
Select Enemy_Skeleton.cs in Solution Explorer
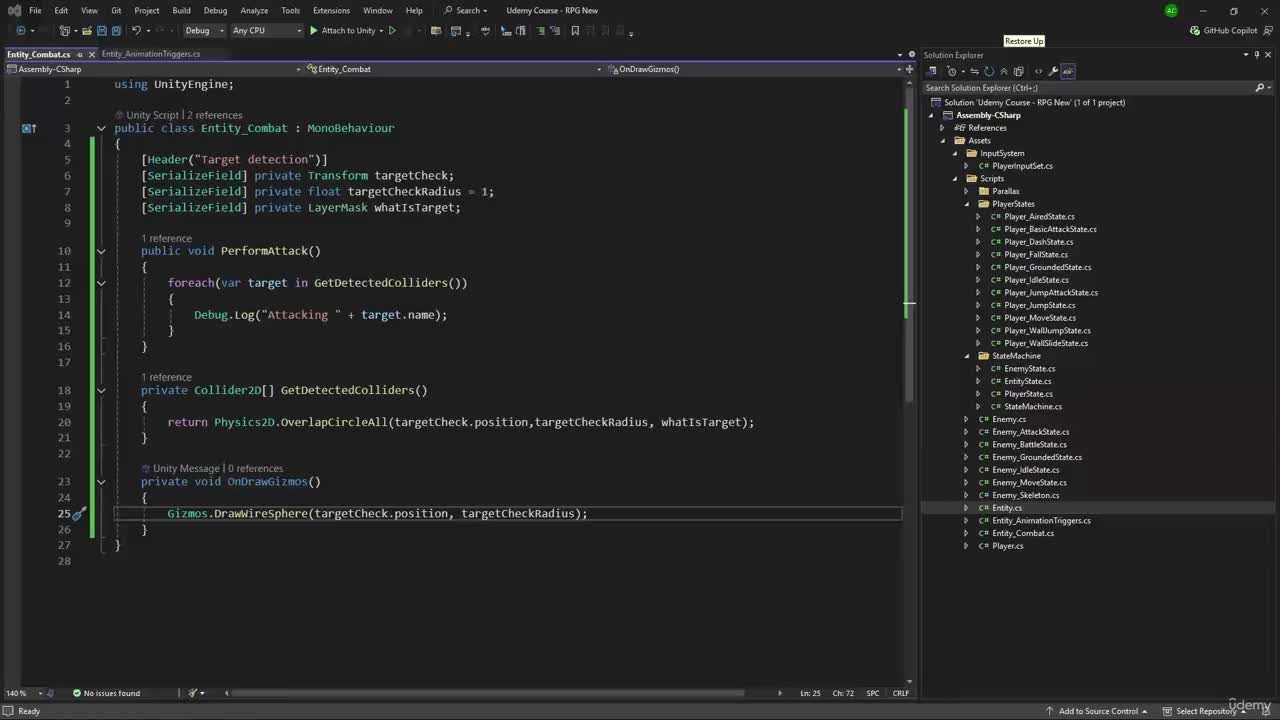1025,495
